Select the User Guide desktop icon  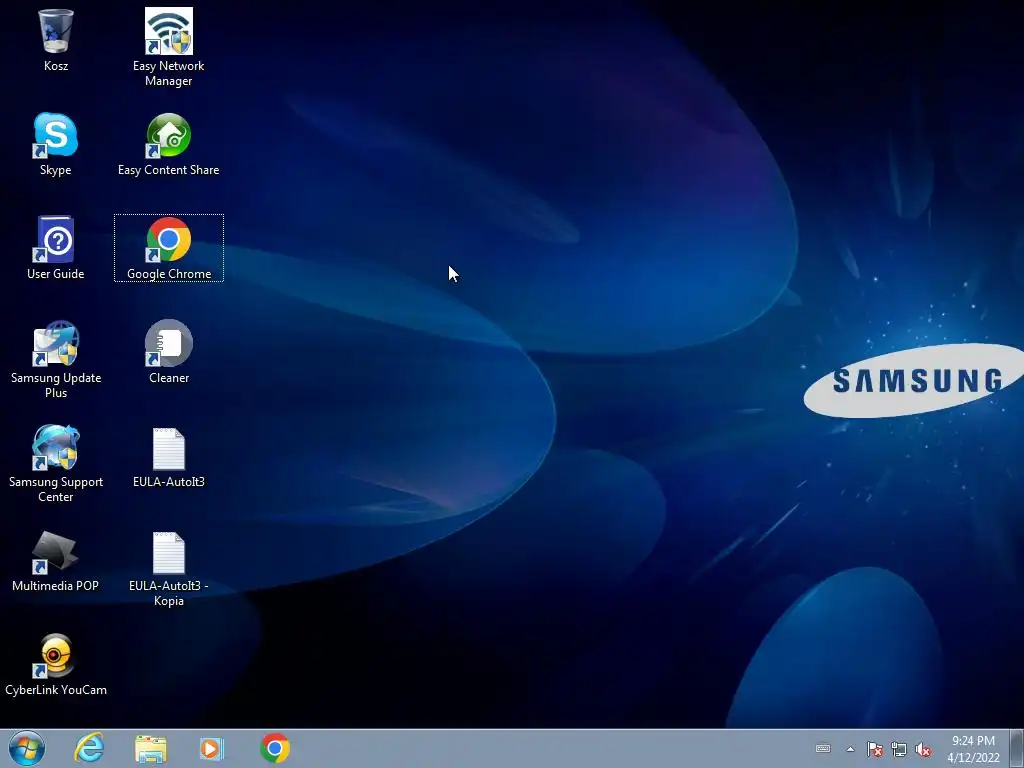click(56, 248)
